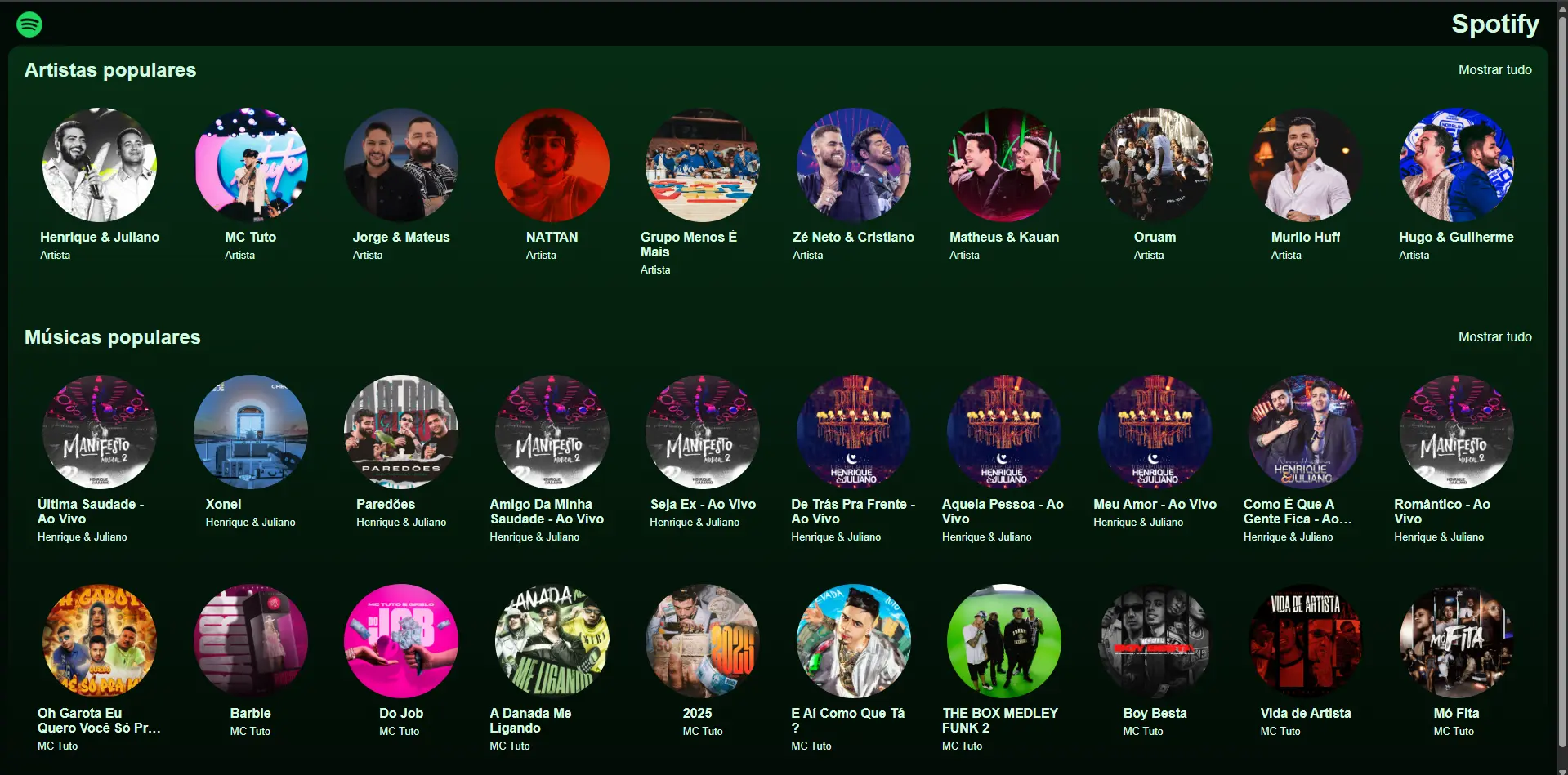Screen dimensions: 1568x775
Task: Show all Músicas populares via Mostrar tudo
Action: click(1494, 337)
